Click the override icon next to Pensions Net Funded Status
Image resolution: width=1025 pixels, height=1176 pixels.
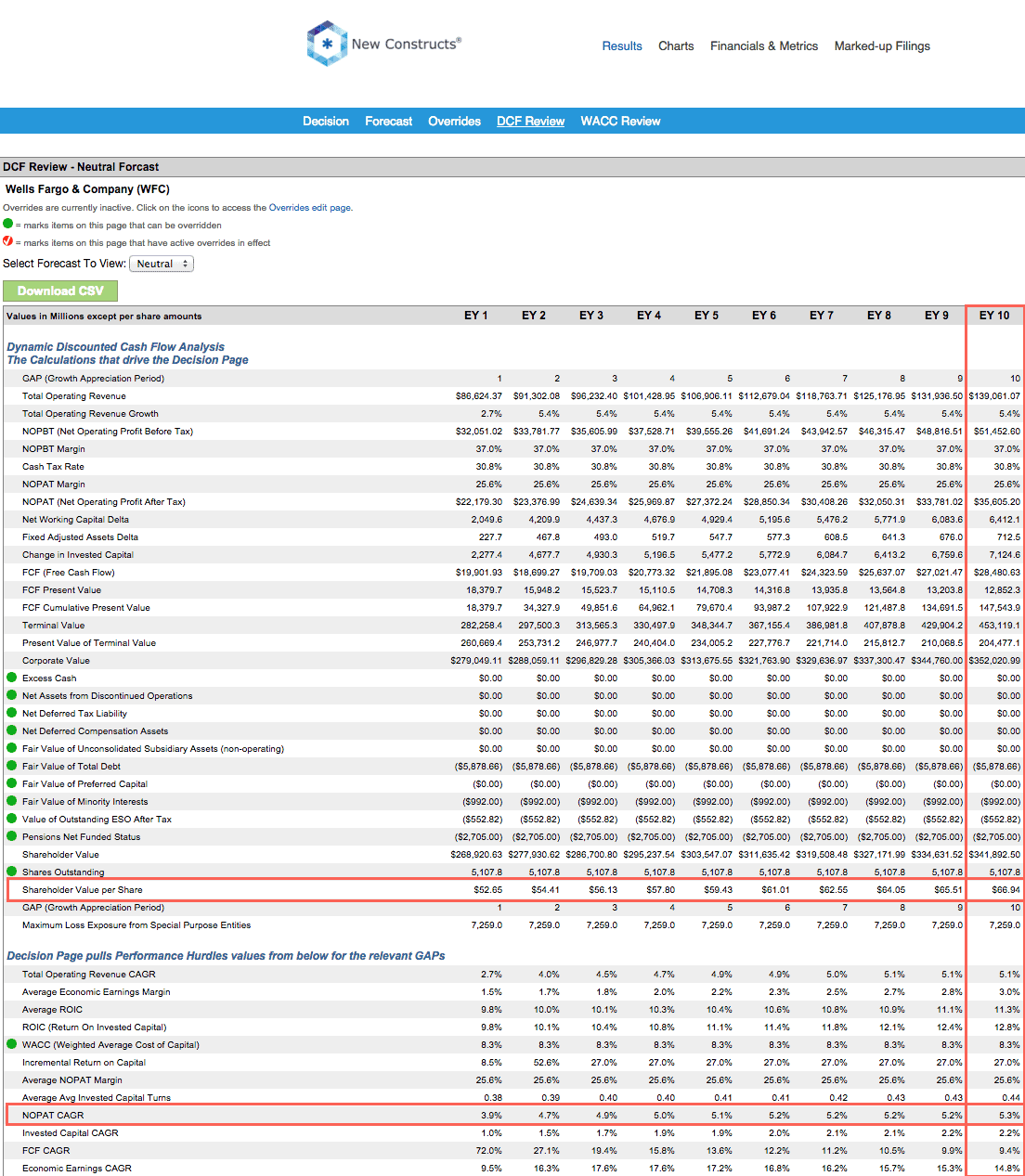[9, 836]
